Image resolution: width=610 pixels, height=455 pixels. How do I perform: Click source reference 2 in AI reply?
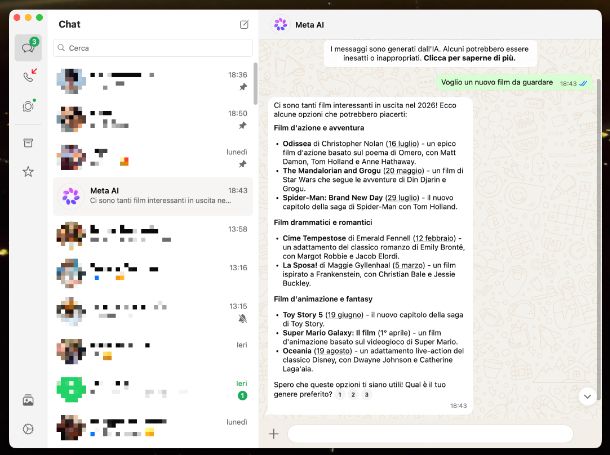353,395
